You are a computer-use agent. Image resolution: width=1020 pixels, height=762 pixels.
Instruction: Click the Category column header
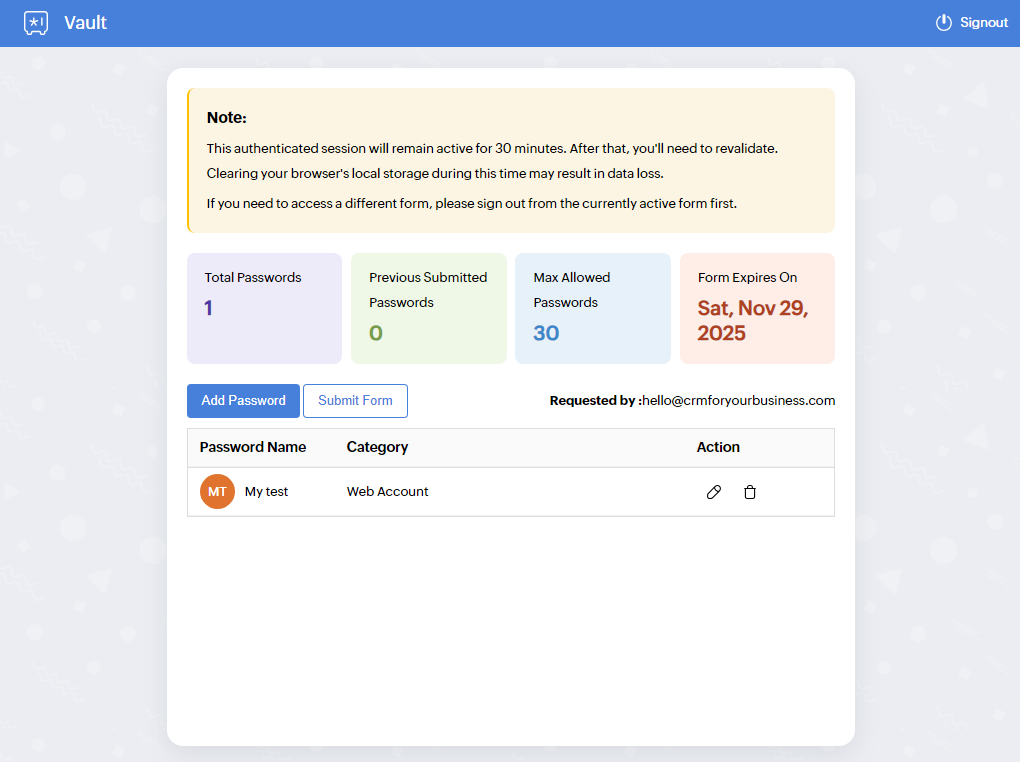(x=377, y=447)
